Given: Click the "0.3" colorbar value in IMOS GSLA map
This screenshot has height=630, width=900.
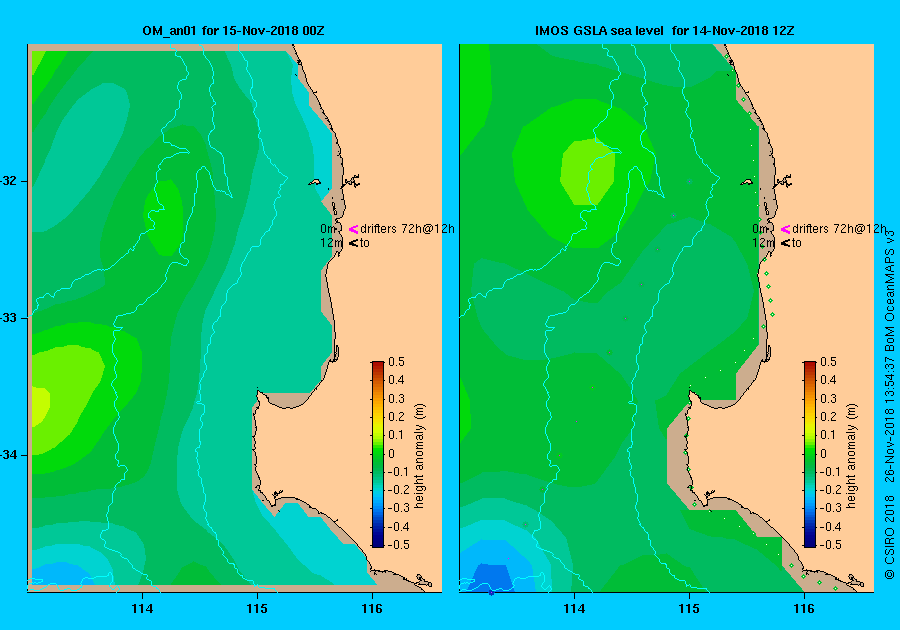Looking at the screenshot, I should [828, 398].
